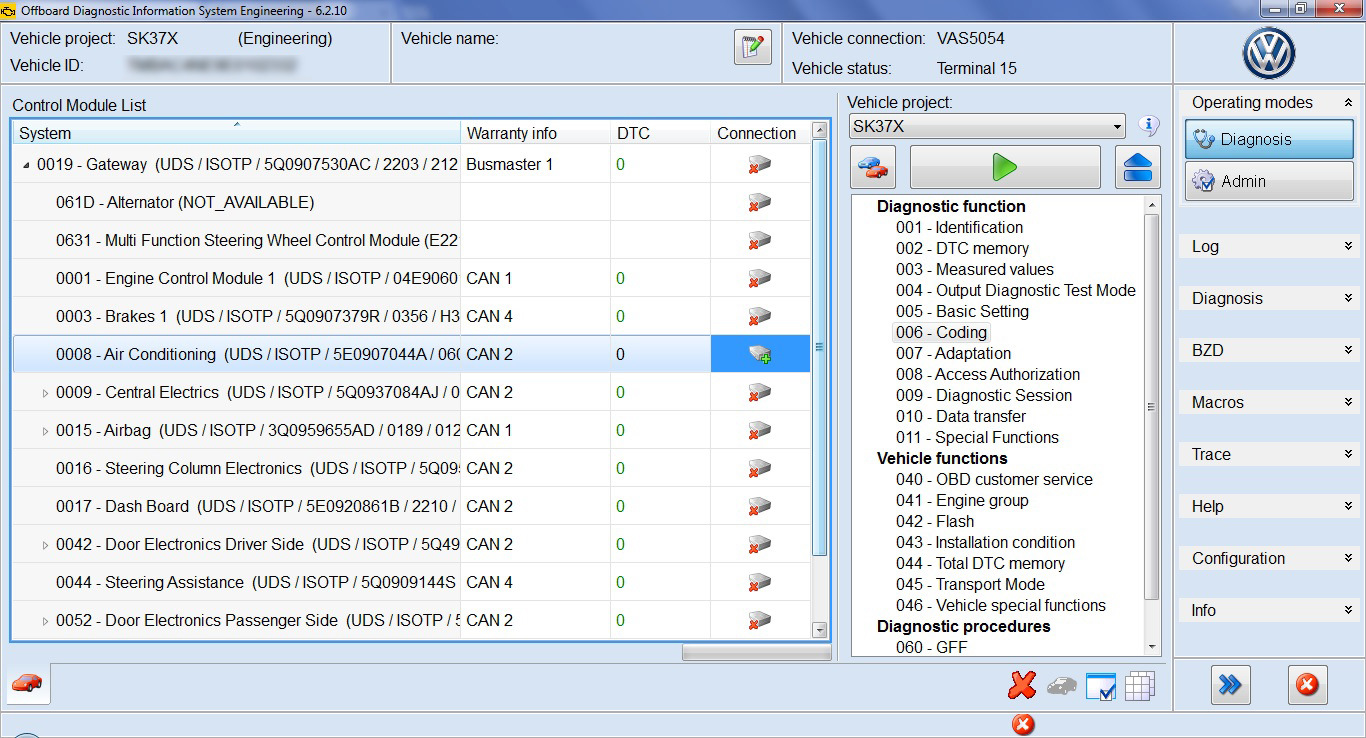Click the two-cars vehicle selection button
Viewport: 1366px width, 738px height.
pyautogui.click(x=873, y=168)
